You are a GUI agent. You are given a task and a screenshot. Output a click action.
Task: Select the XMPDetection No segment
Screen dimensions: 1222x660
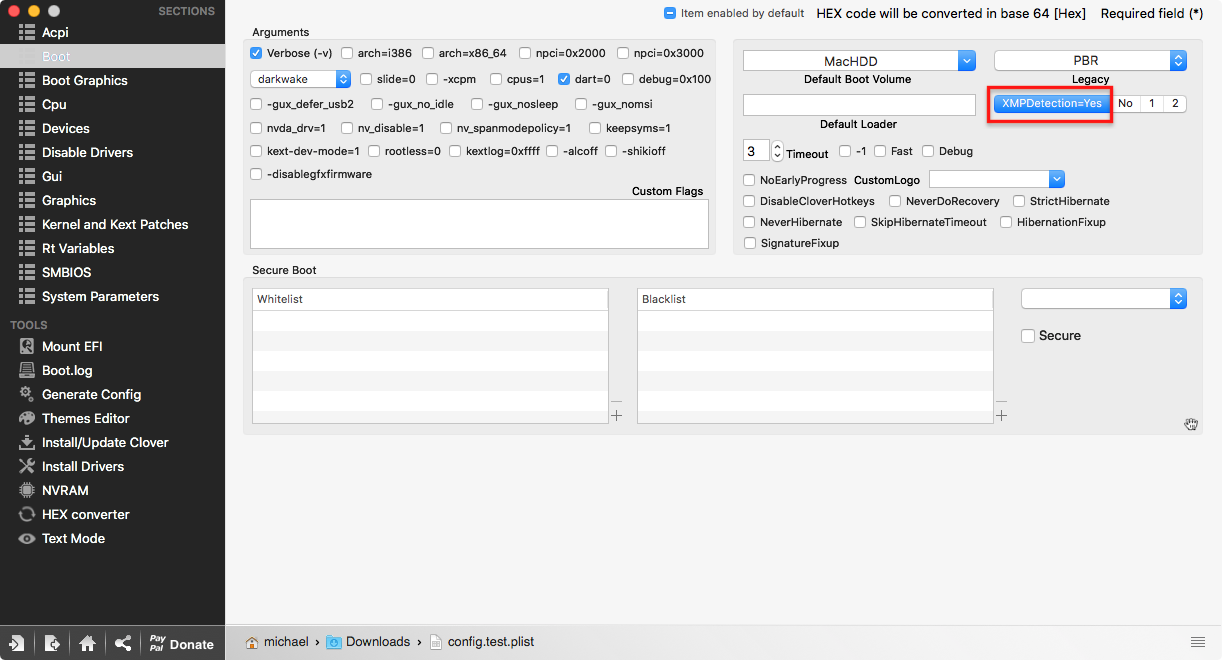[x=1125, y=103]
